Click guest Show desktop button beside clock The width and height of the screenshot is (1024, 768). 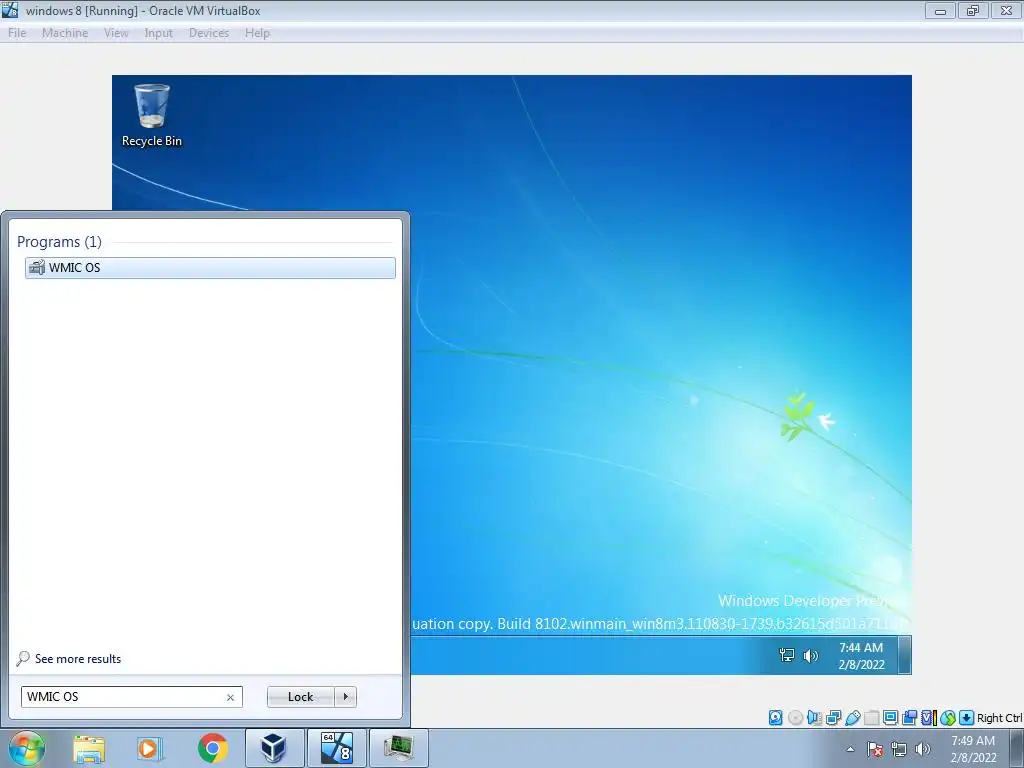coord(904,654)
